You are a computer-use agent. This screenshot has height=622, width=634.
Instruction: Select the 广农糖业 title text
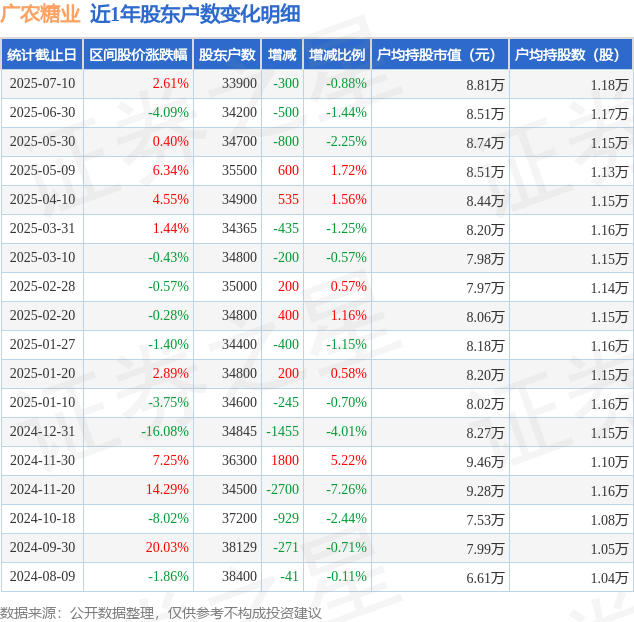pyautogui.click(x=40, y=14)
